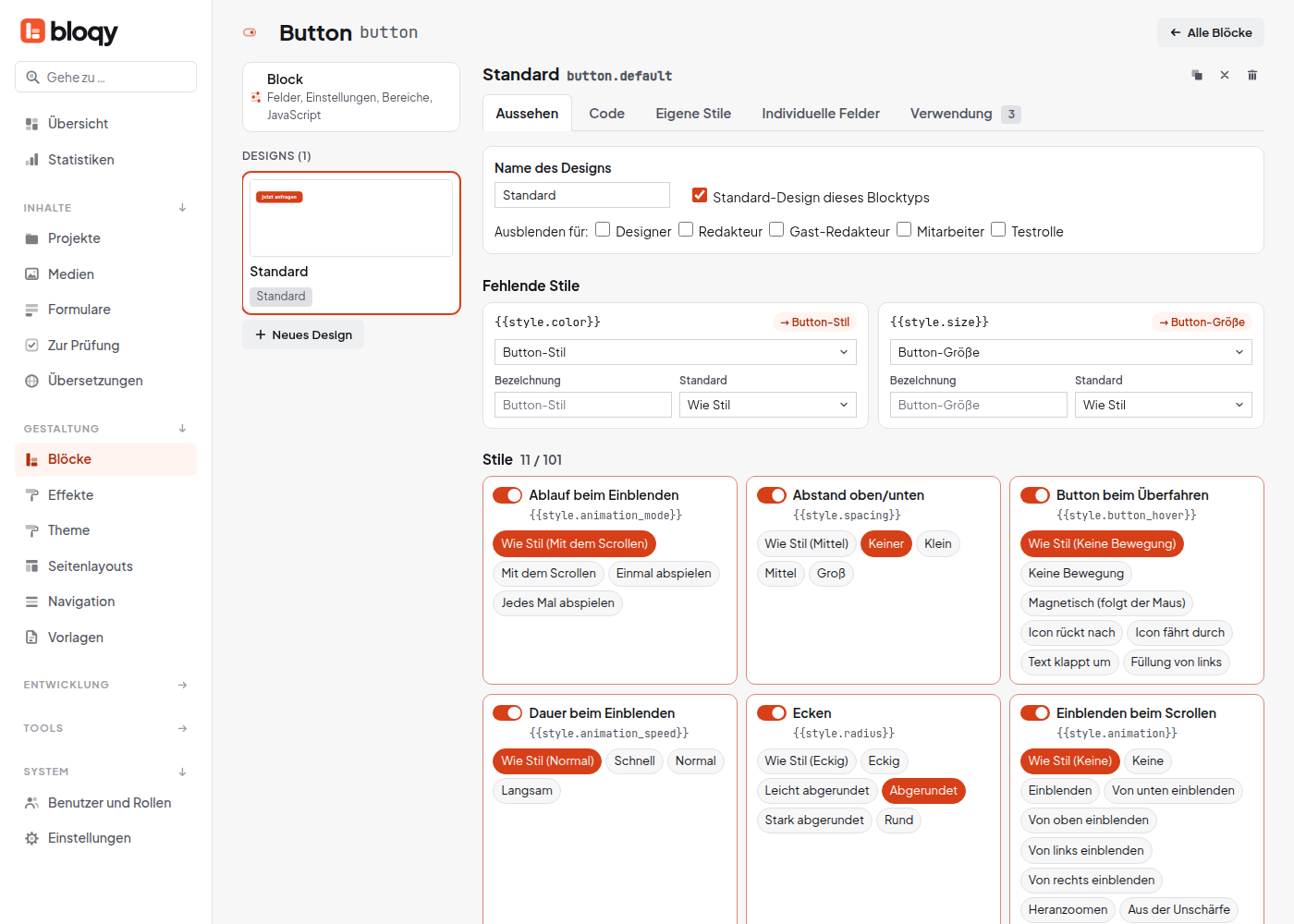Open Formulare in the sidebar

click(105, 310)
